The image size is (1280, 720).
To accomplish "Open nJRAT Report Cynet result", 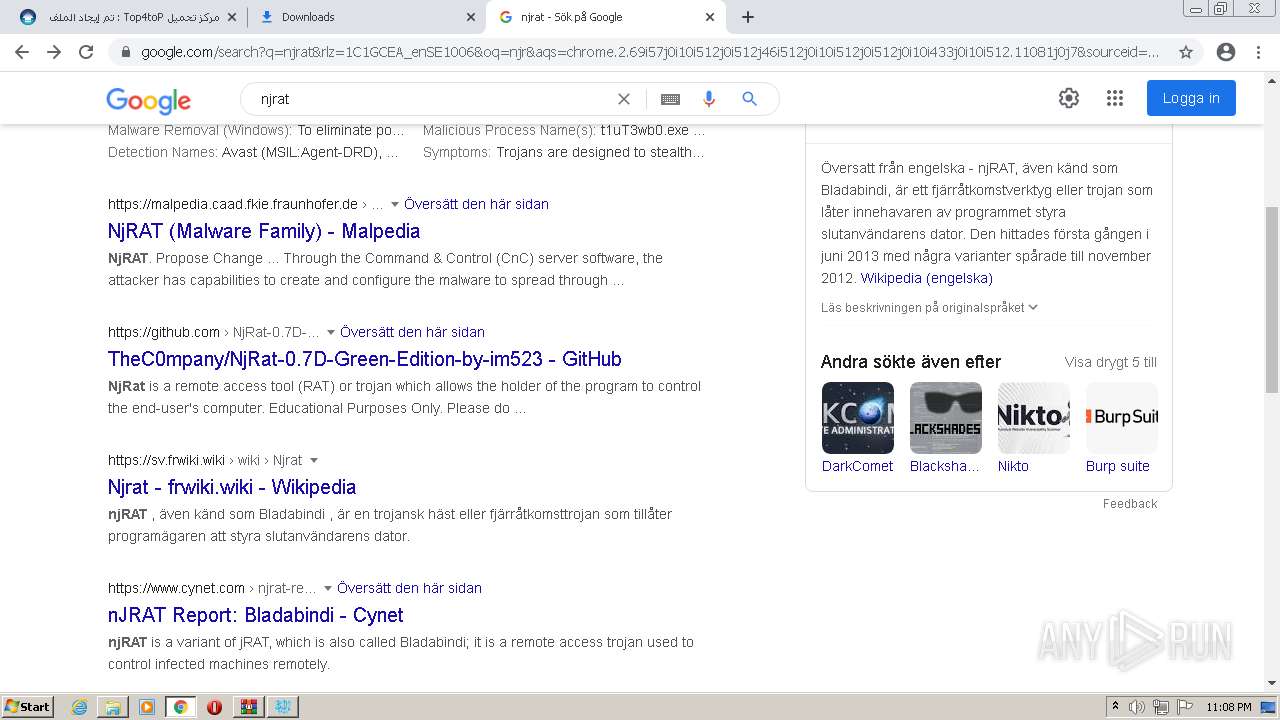I will click(x=256, y=615).
